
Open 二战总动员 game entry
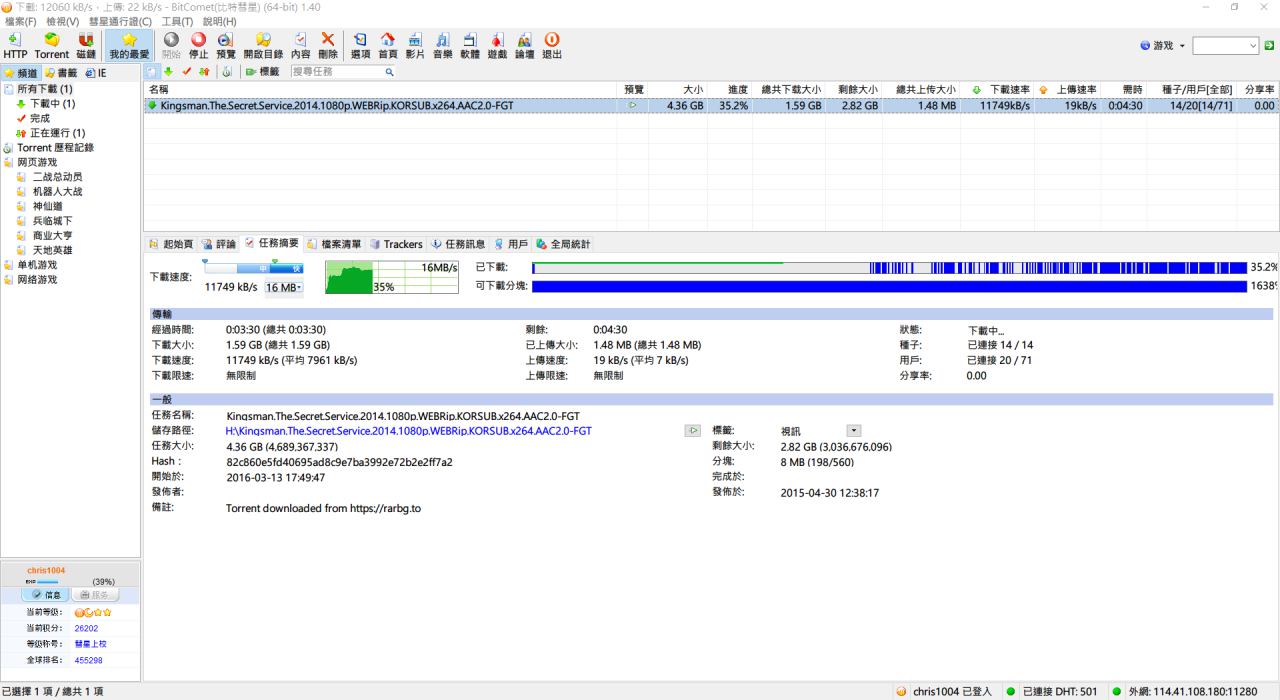point(56,177)
